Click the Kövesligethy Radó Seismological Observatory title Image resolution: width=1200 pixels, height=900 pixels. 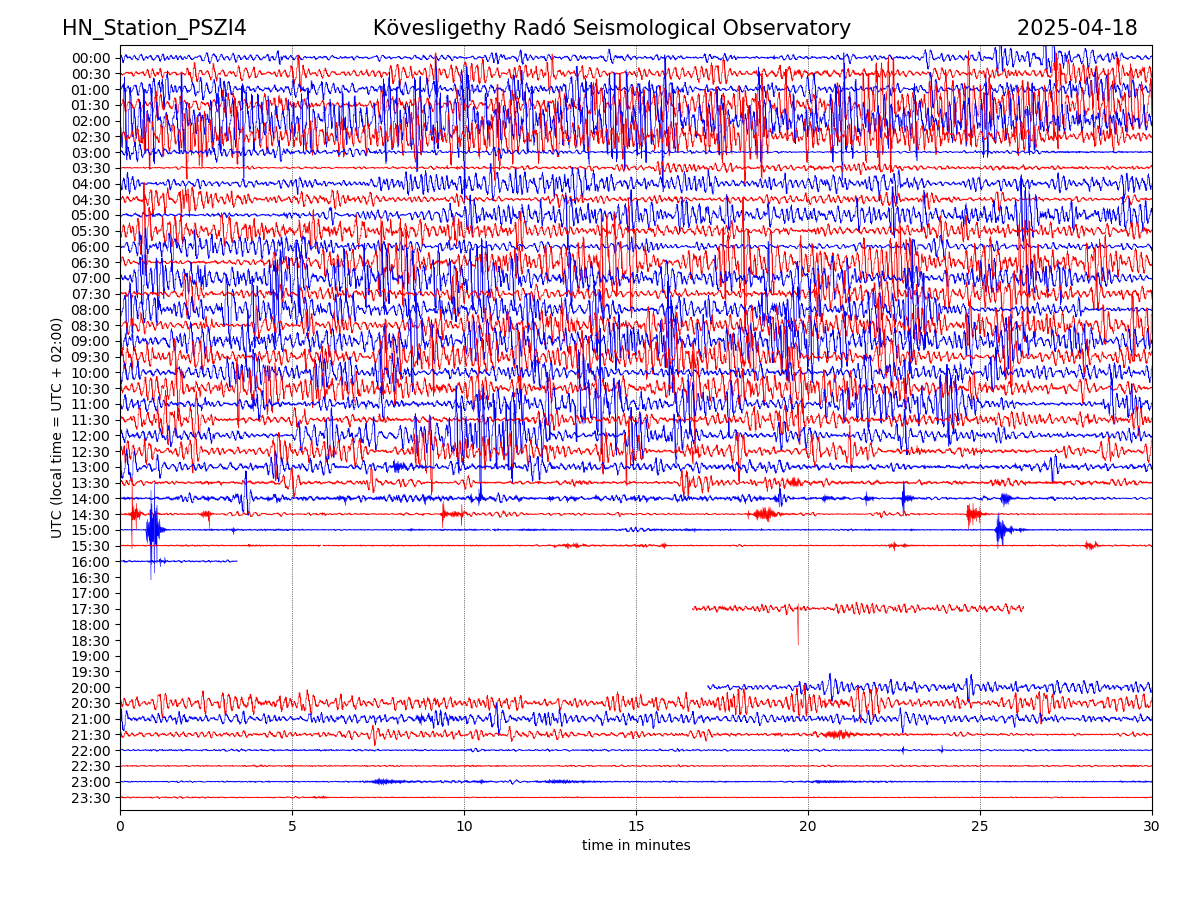click(x=611, y=29)
